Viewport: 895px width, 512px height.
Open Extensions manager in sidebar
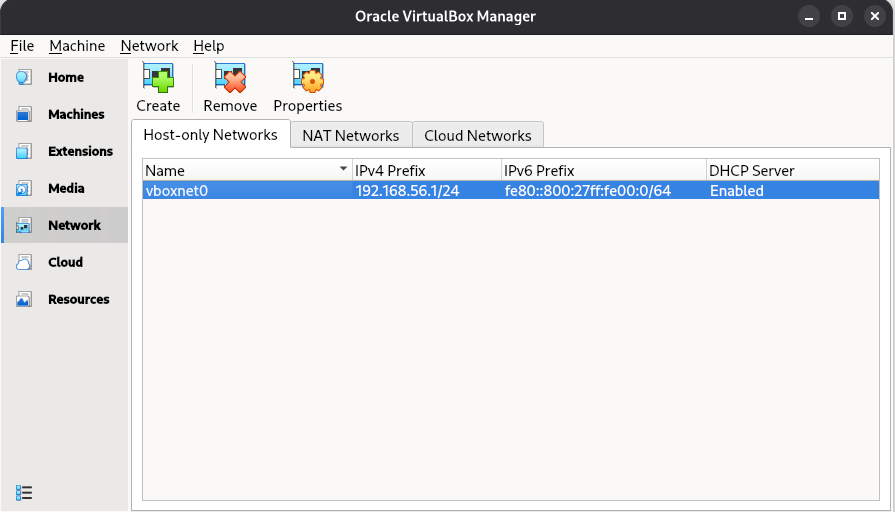64,151
